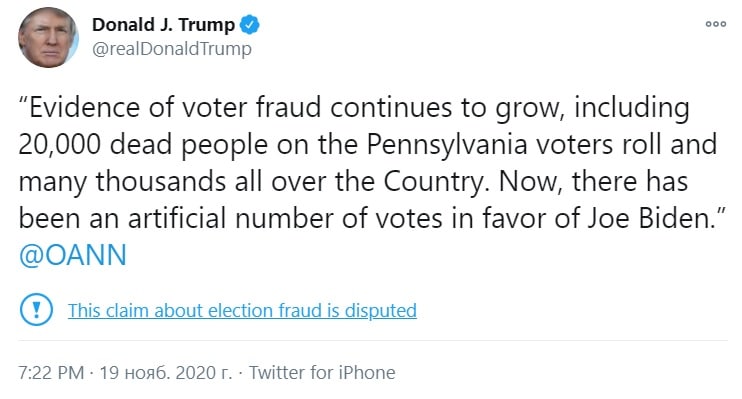Click the exclamation mark warning icon
Viewport: 742px width, 399px height.
(36, 310)
